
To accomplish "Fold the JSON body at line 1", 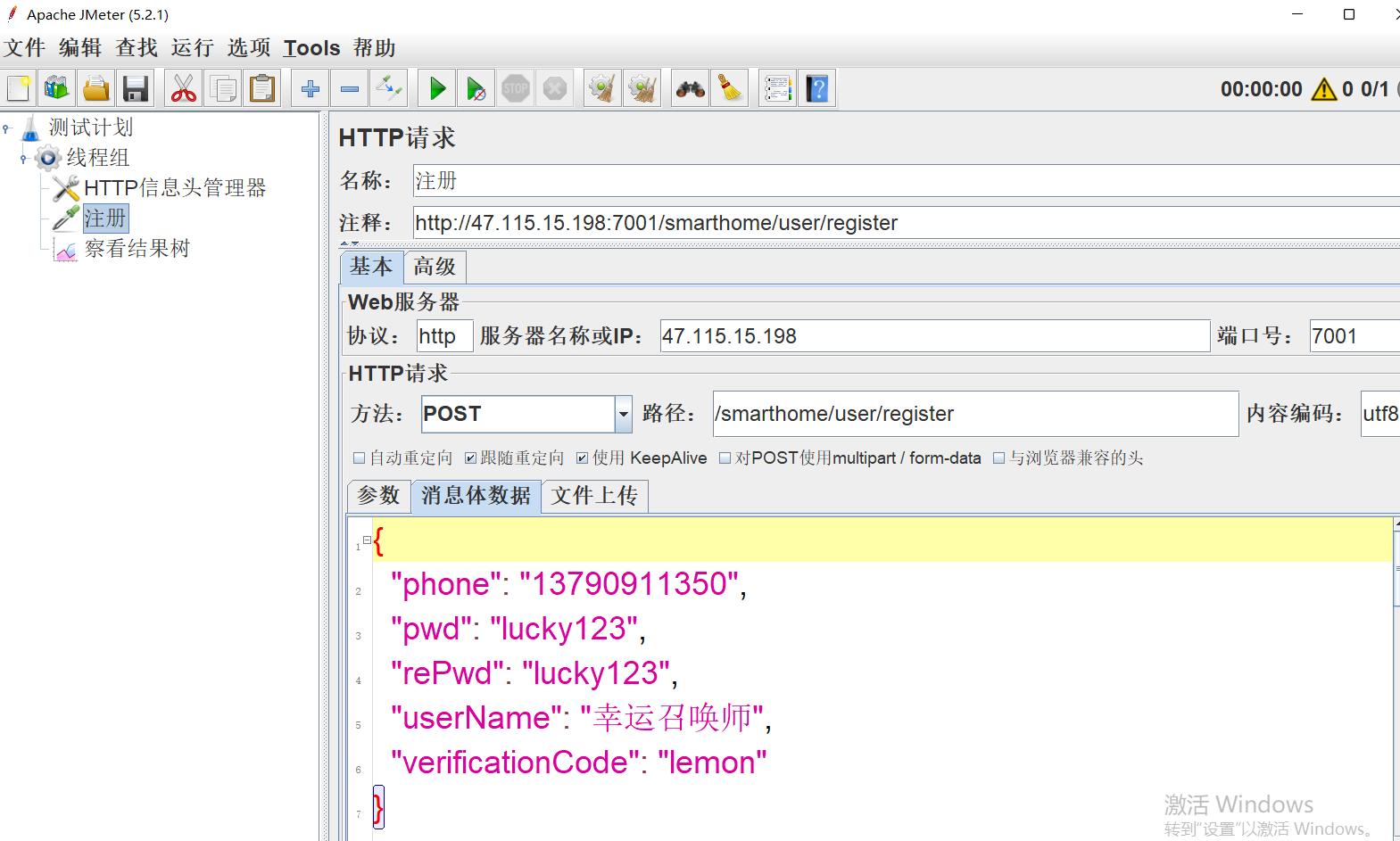I will [x=367, y=540].
